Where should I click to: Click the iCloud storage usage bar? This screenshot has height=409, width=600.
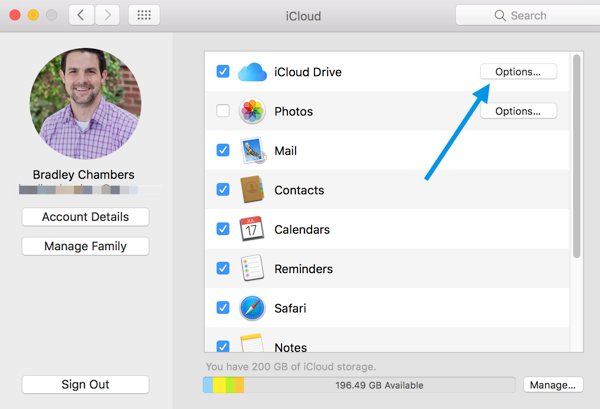pyautogui.click(x=359, y=385)
